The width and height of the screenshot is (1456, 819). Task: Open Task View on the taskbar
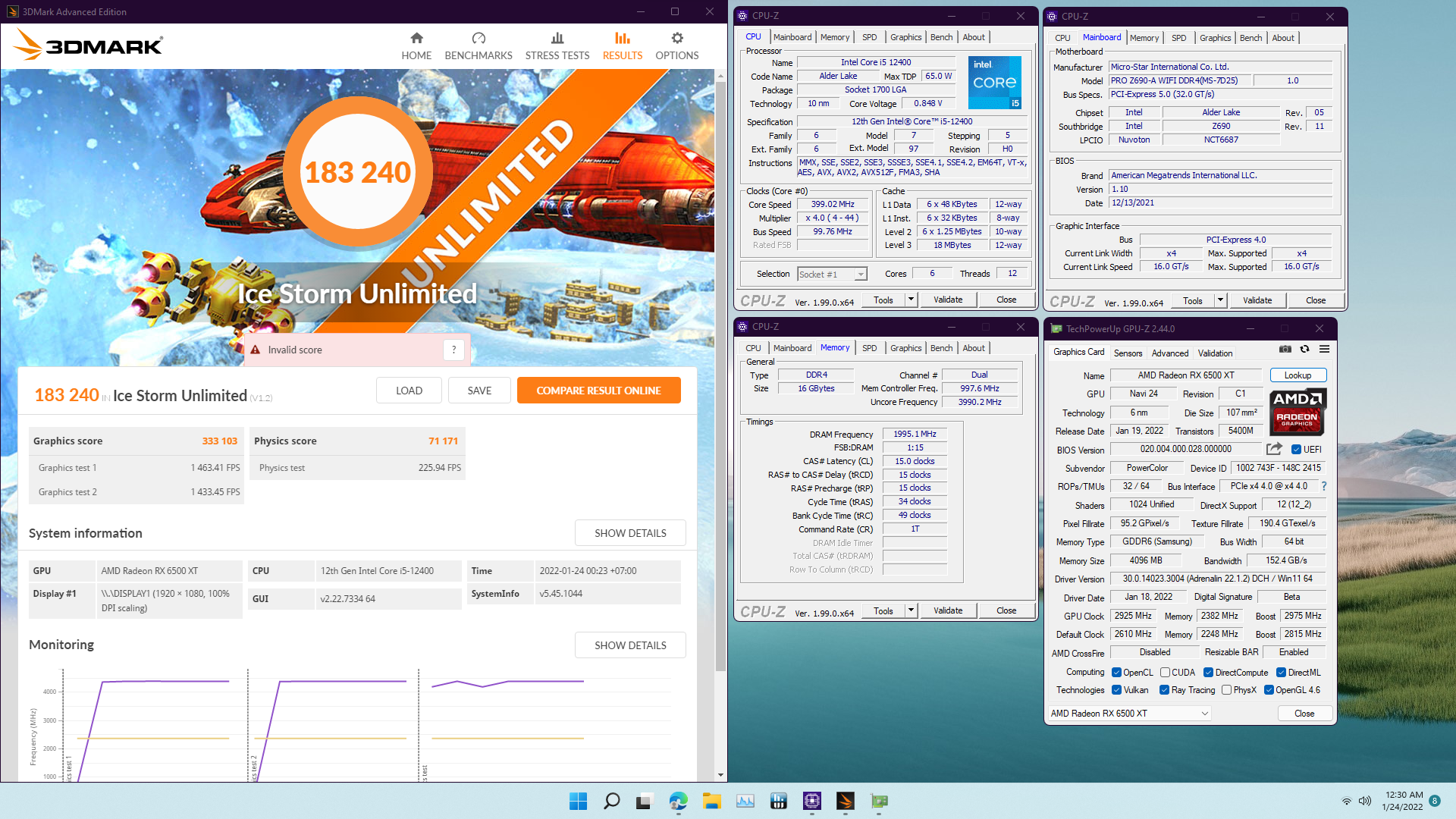click(645, 801)
